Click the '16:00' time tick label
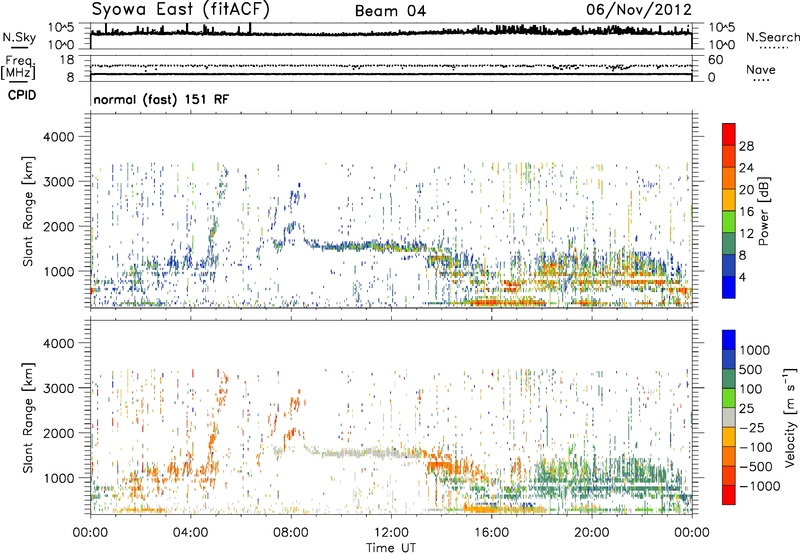The width and height of the screenshot is (800, 554). click(x=491, y=533)
